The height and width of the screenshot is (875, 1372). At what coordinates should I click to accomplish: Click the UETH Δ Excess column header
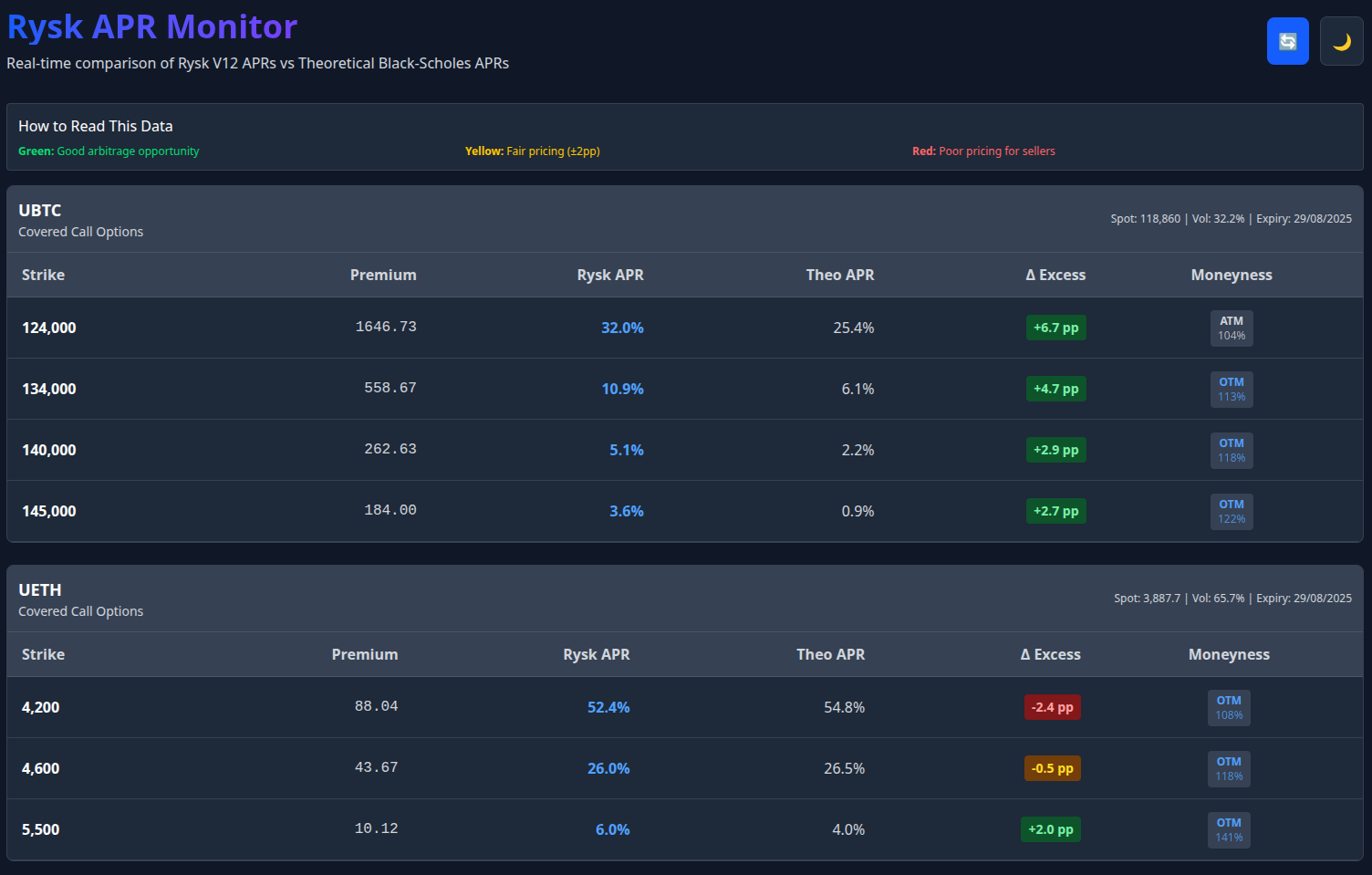click(1051, 654)
